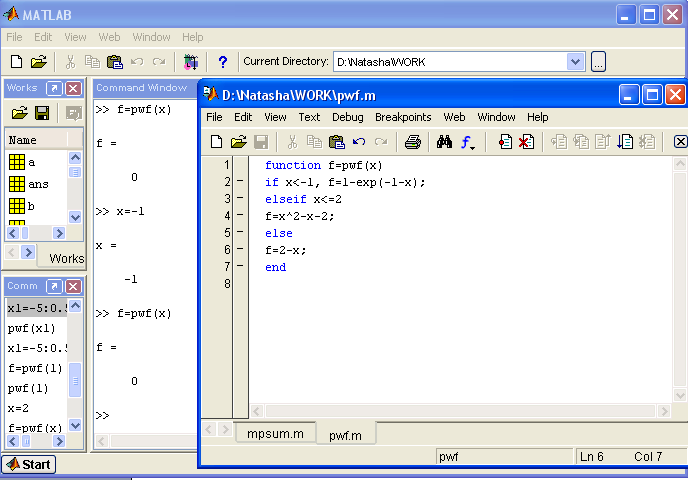Click Save workspace icon in Workspace panel
The height and width of the screenshot is (480, 688).
click(42, 113)
